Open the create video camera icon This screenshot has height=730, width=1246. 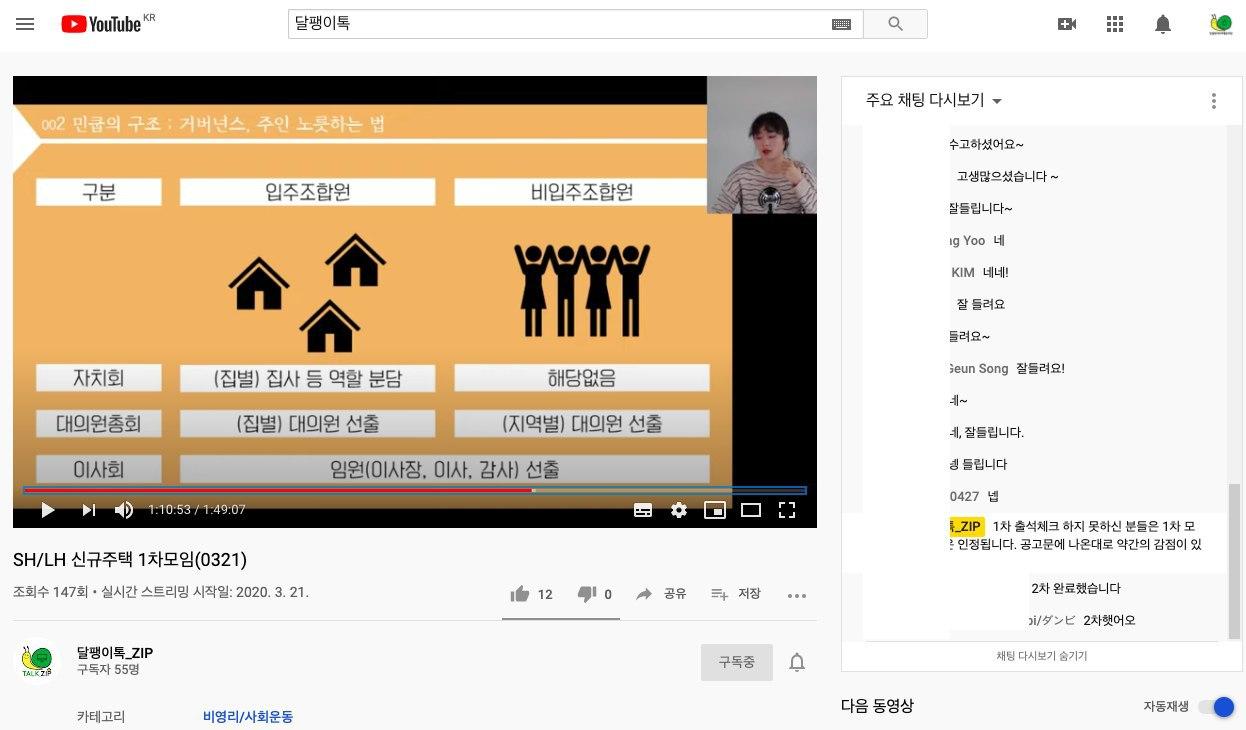1067,24
